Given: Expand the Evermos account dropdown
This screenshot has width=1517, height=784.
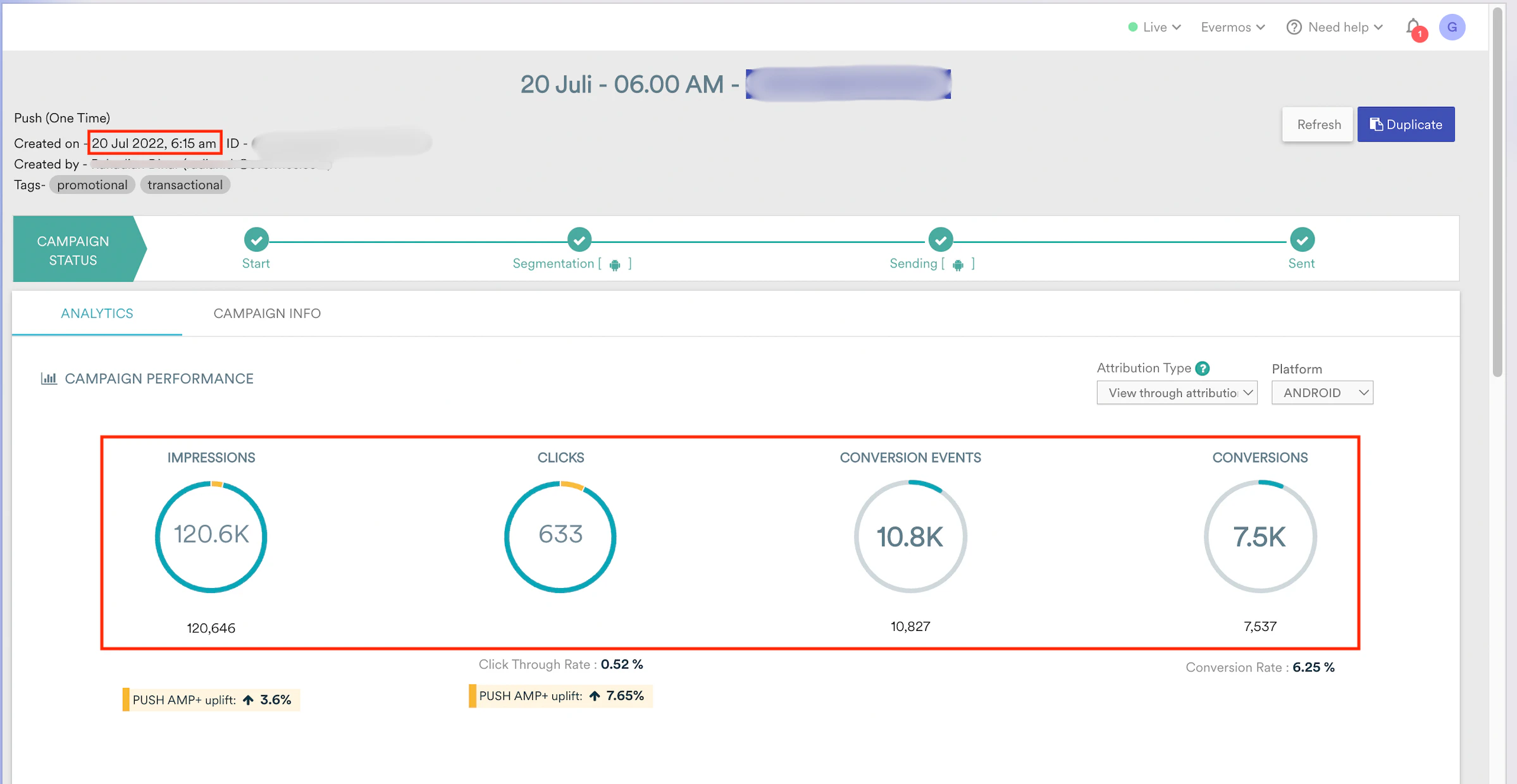Looking at the screenshot, I should pos(1232,27).
